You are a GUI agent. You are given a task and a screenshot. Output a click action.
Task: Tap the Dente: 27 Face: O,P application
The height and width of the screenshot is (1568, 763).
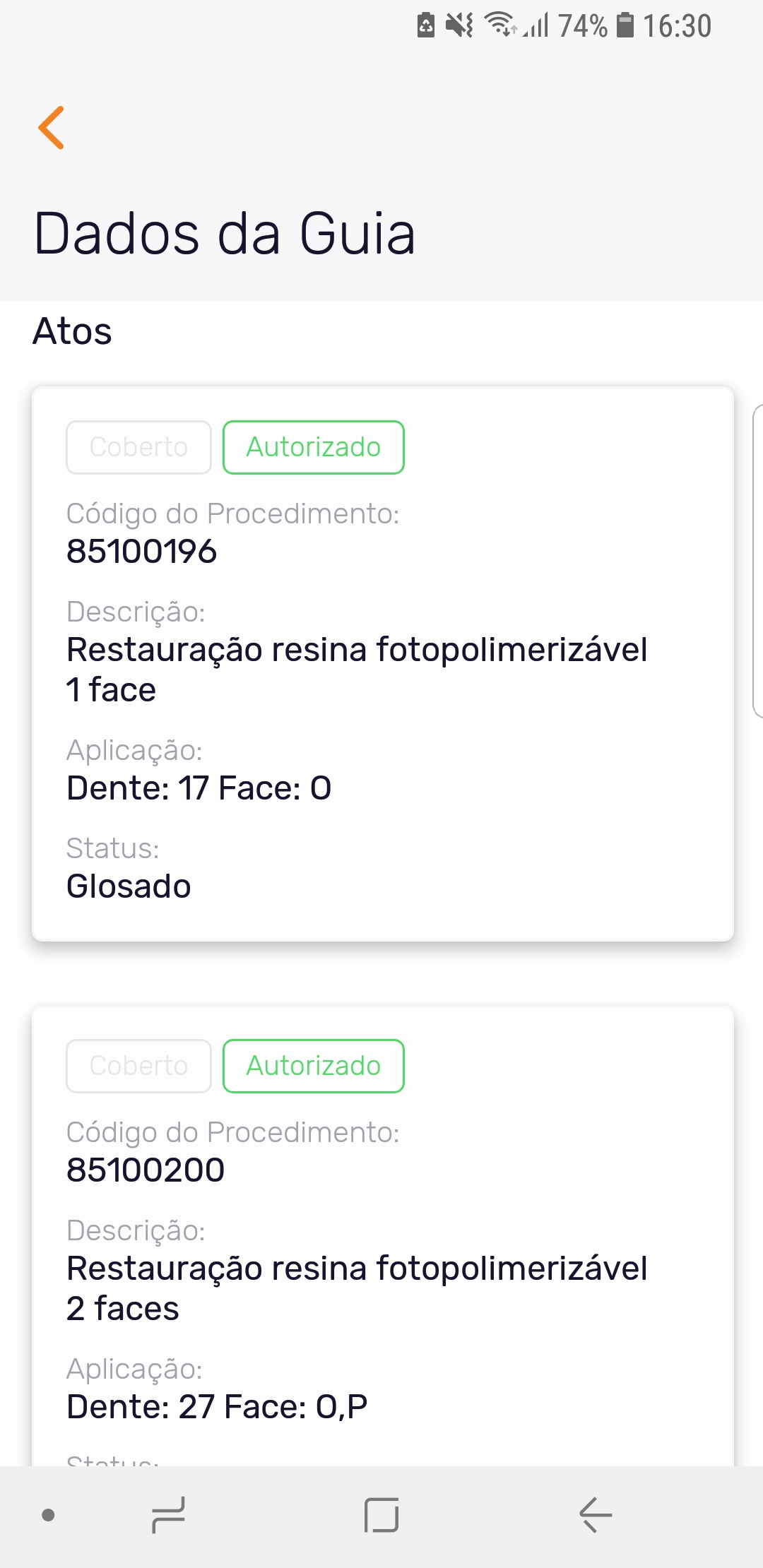[217, 1407]
